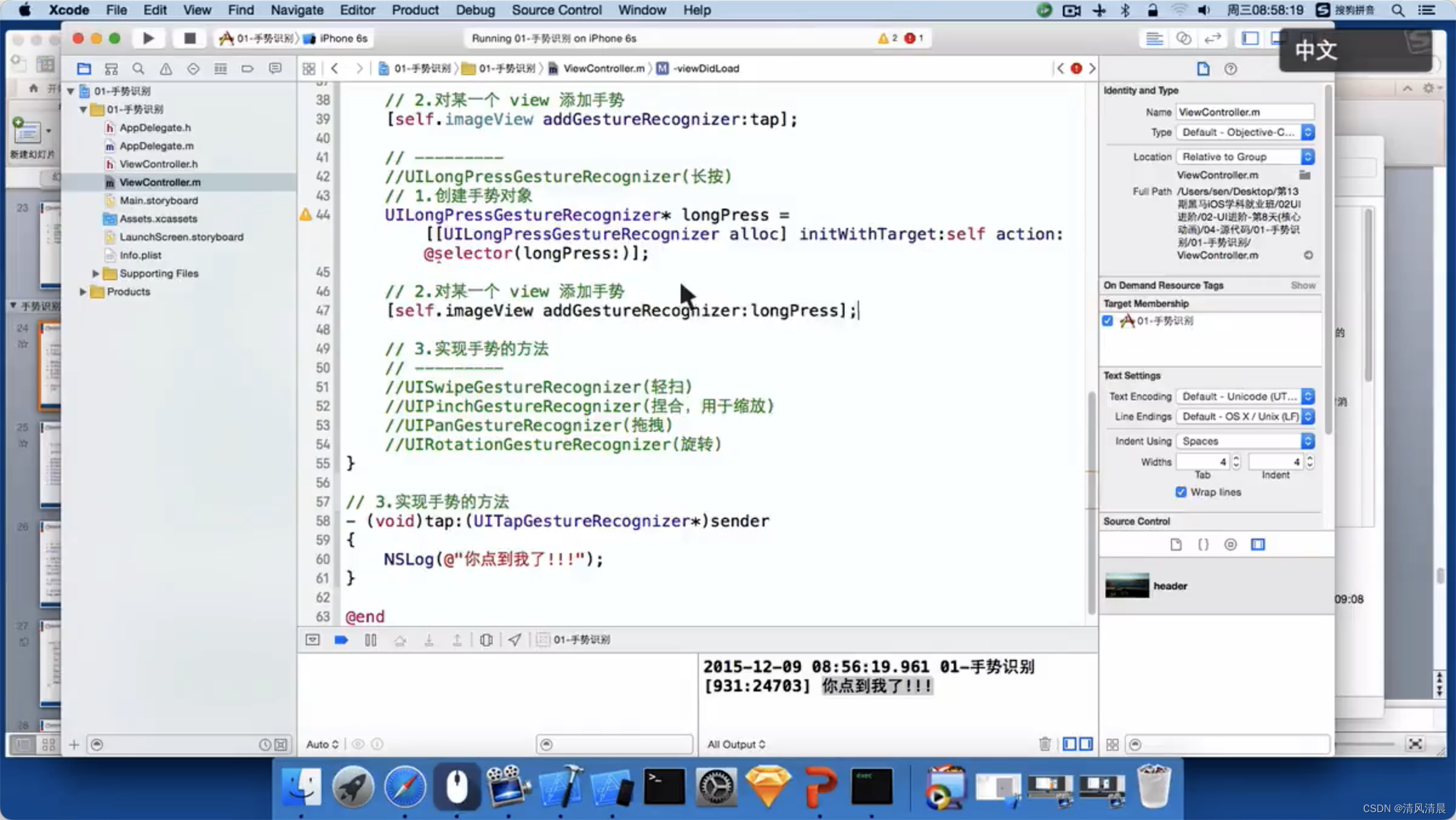The image size is (1456, 820).
Task: Click the Add button in file navigator
Action: click(x=74, y=743)
